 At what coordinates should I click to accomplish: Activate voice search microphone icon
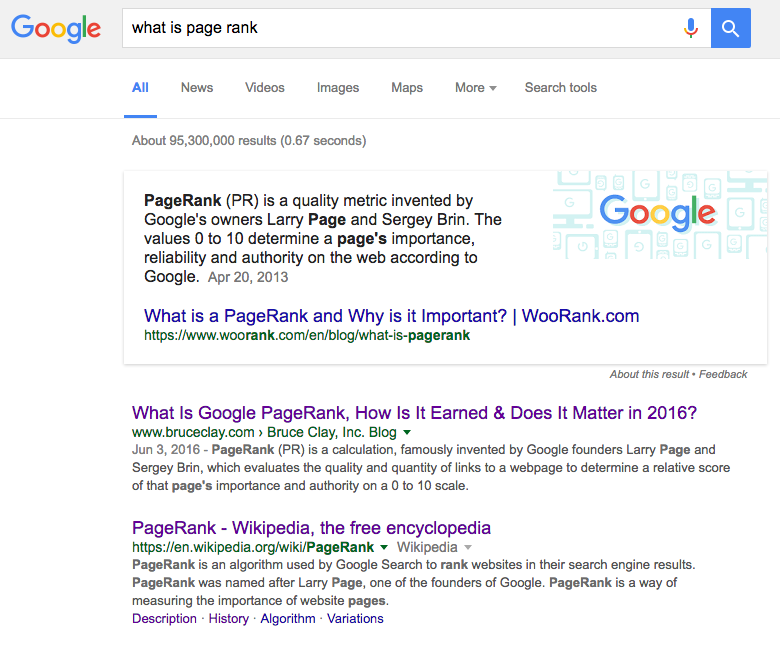(x=690, y=28)
